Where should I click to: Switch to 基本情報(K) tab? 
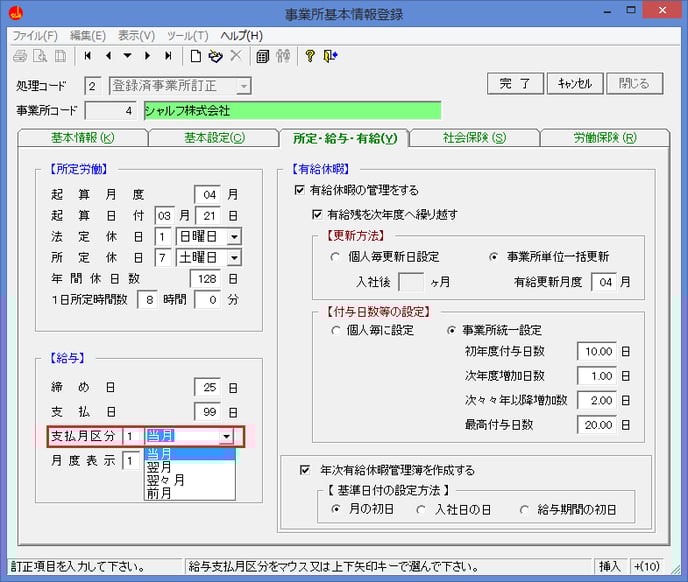point(82,138)
